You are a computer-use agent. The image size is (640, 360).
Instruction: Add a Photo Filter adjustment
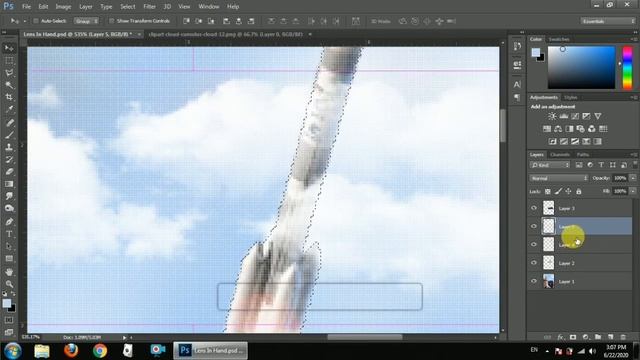[x=580, y=129]
